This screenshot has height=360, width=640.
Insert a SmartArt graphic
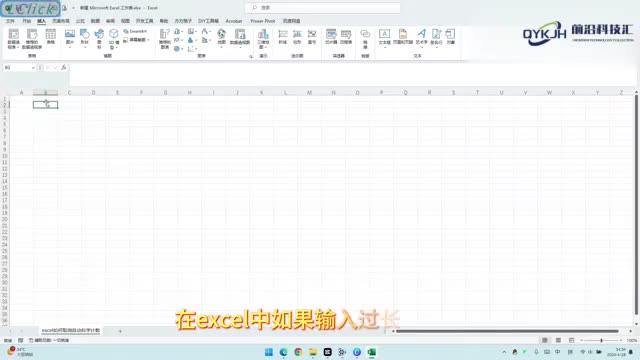[135, 31]
